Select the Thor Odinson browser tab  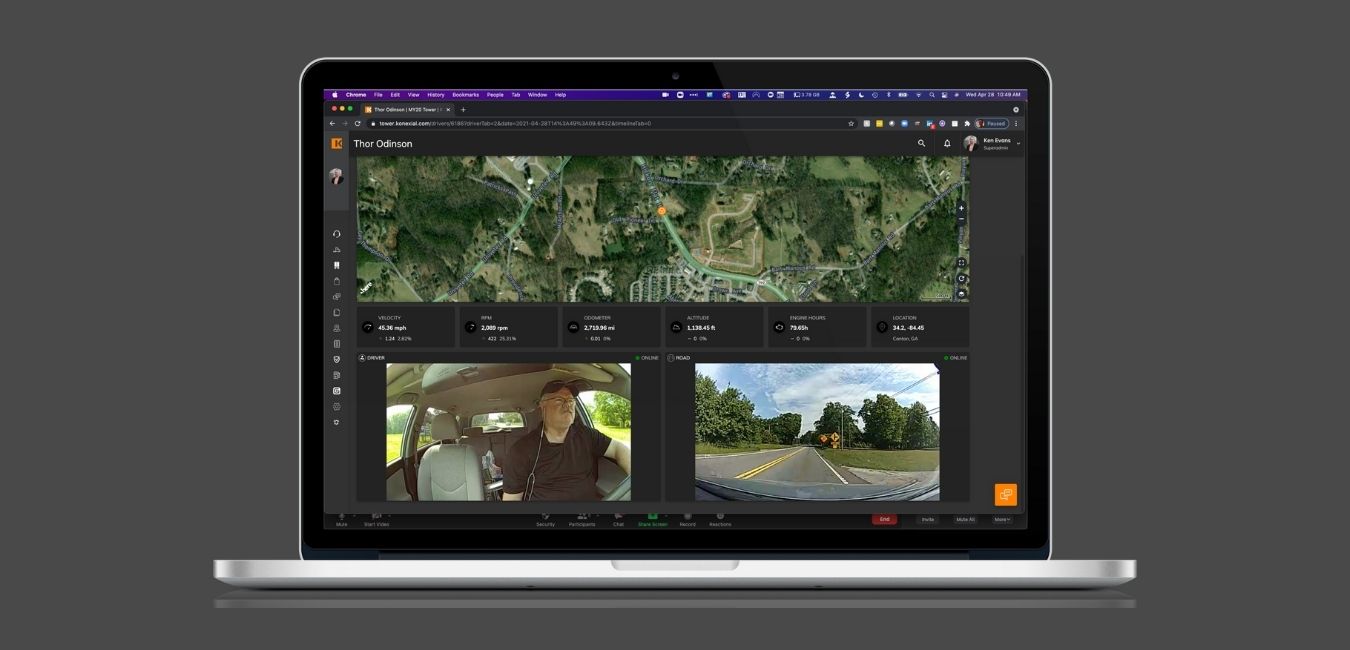pos(408,109)
